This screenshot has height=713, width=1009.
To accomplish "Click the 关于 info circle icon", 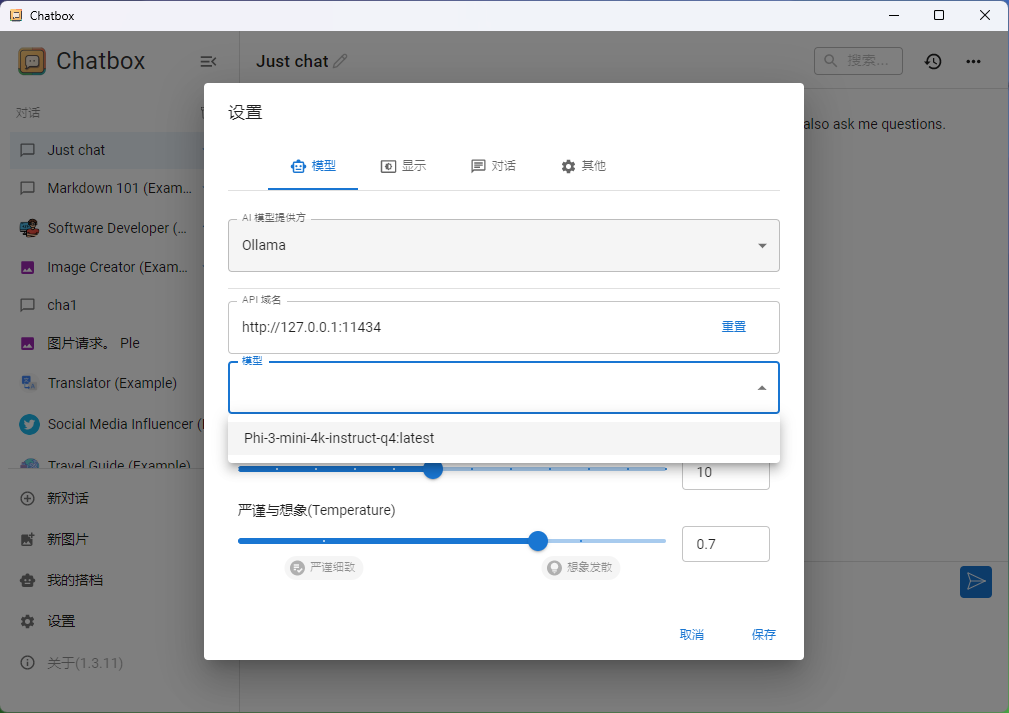I will (28, 662).
